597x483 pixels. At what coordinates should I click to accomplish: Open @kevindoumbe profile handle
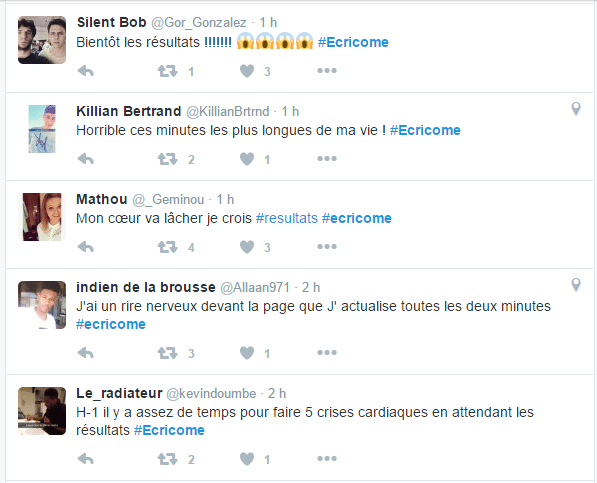[211, 393]
